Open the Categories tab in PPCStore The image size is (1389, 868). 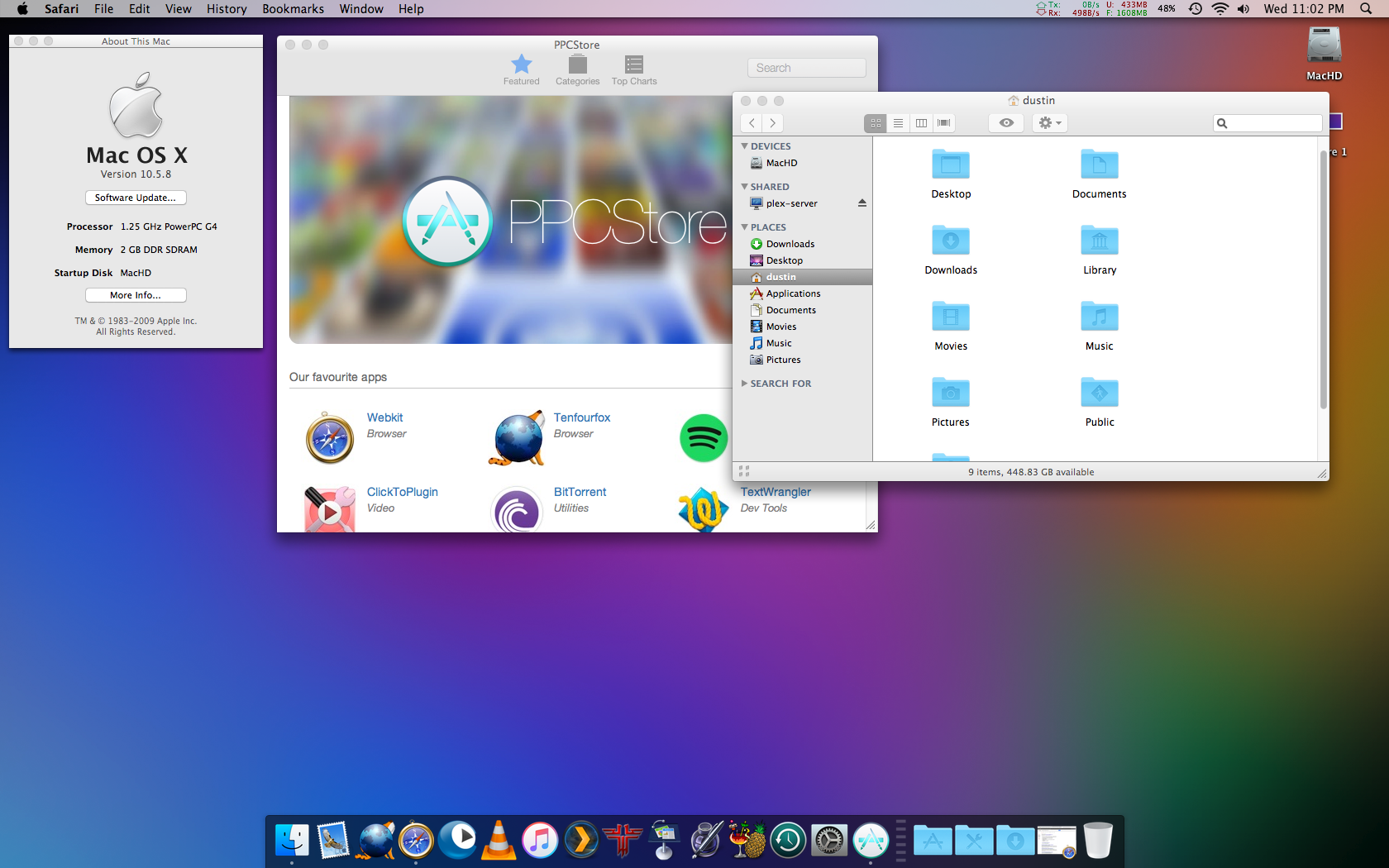[x=578, y=70]
